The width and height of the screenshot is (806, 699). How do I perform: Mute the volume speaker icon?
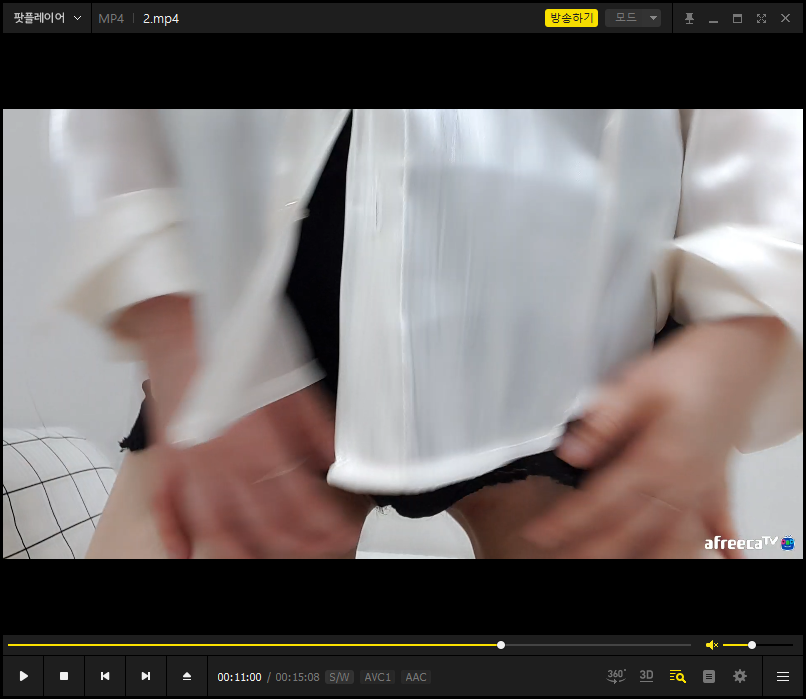[711, 645]
